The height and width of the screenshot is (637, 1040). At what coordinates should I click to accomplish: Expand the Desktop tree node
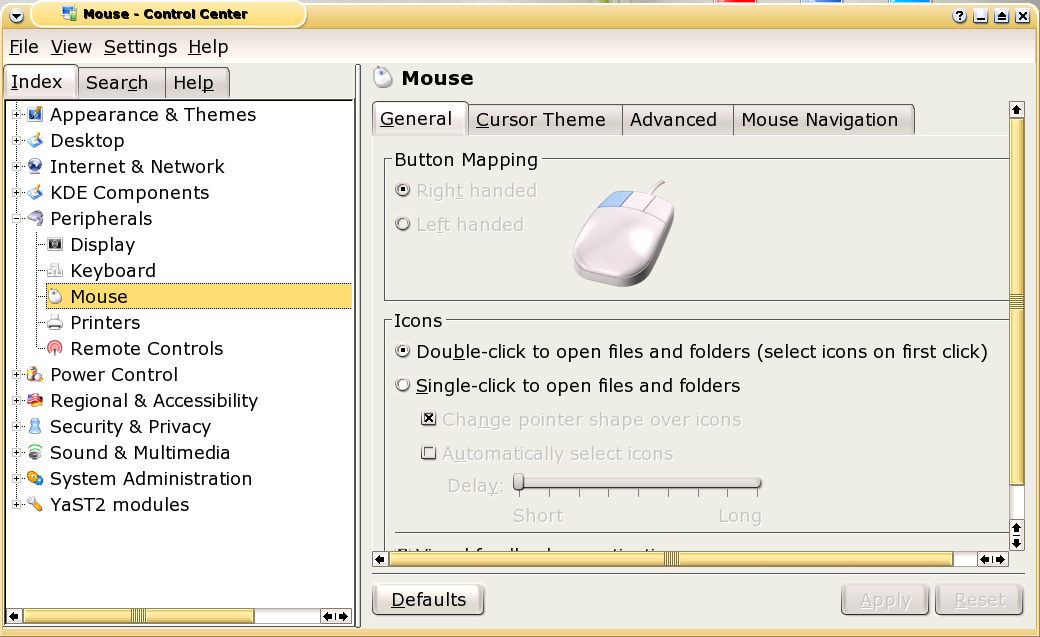pyautogui.click(x=17, y=140)
